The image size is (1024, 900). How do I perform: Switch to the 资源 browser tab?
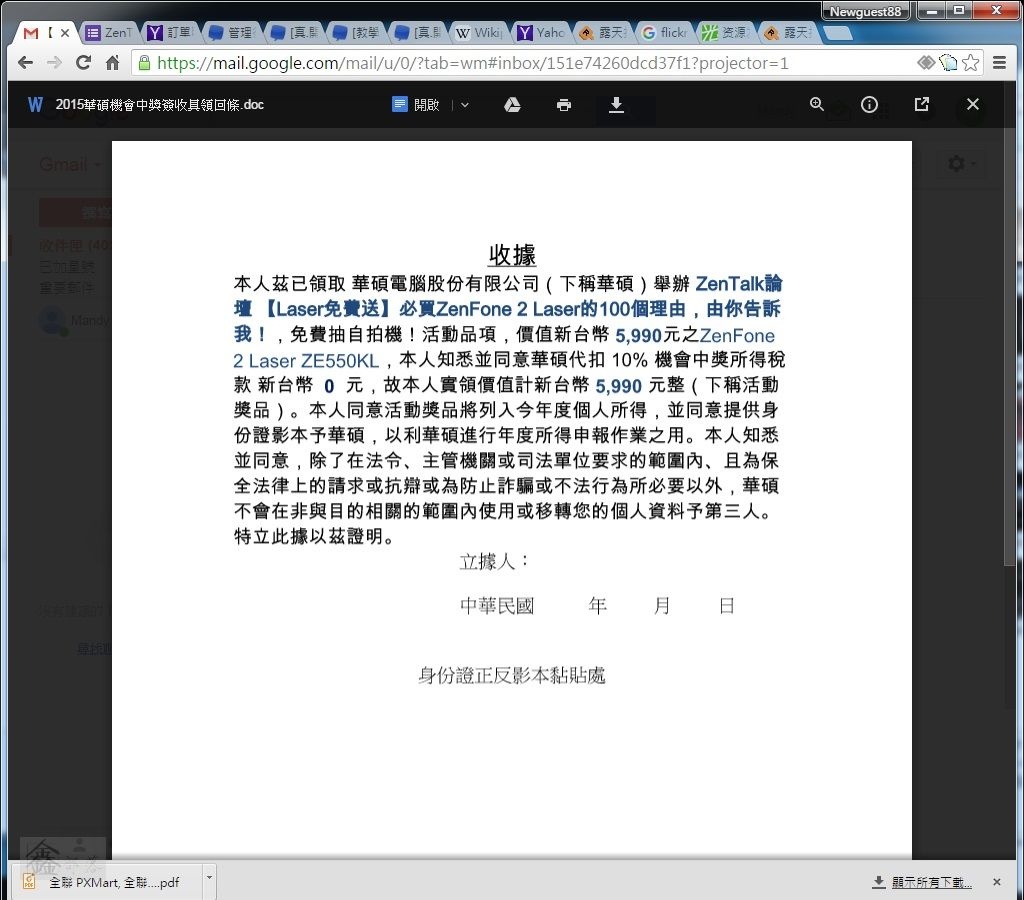click(726, 33)
